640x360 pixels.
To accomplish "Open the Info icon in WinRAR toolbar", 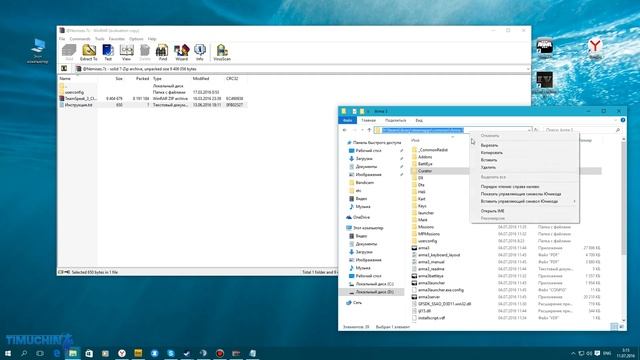I will [x=200, y=52].
